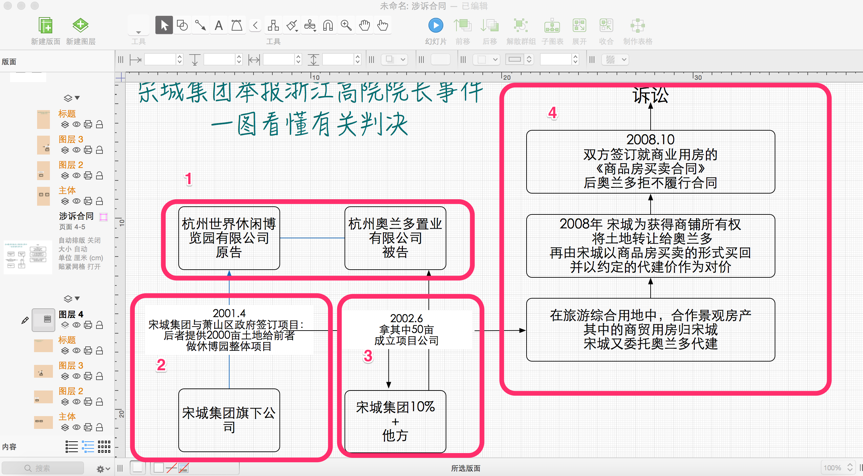Toggle the lock icon of 图层 4 layer

coord(100,326)
